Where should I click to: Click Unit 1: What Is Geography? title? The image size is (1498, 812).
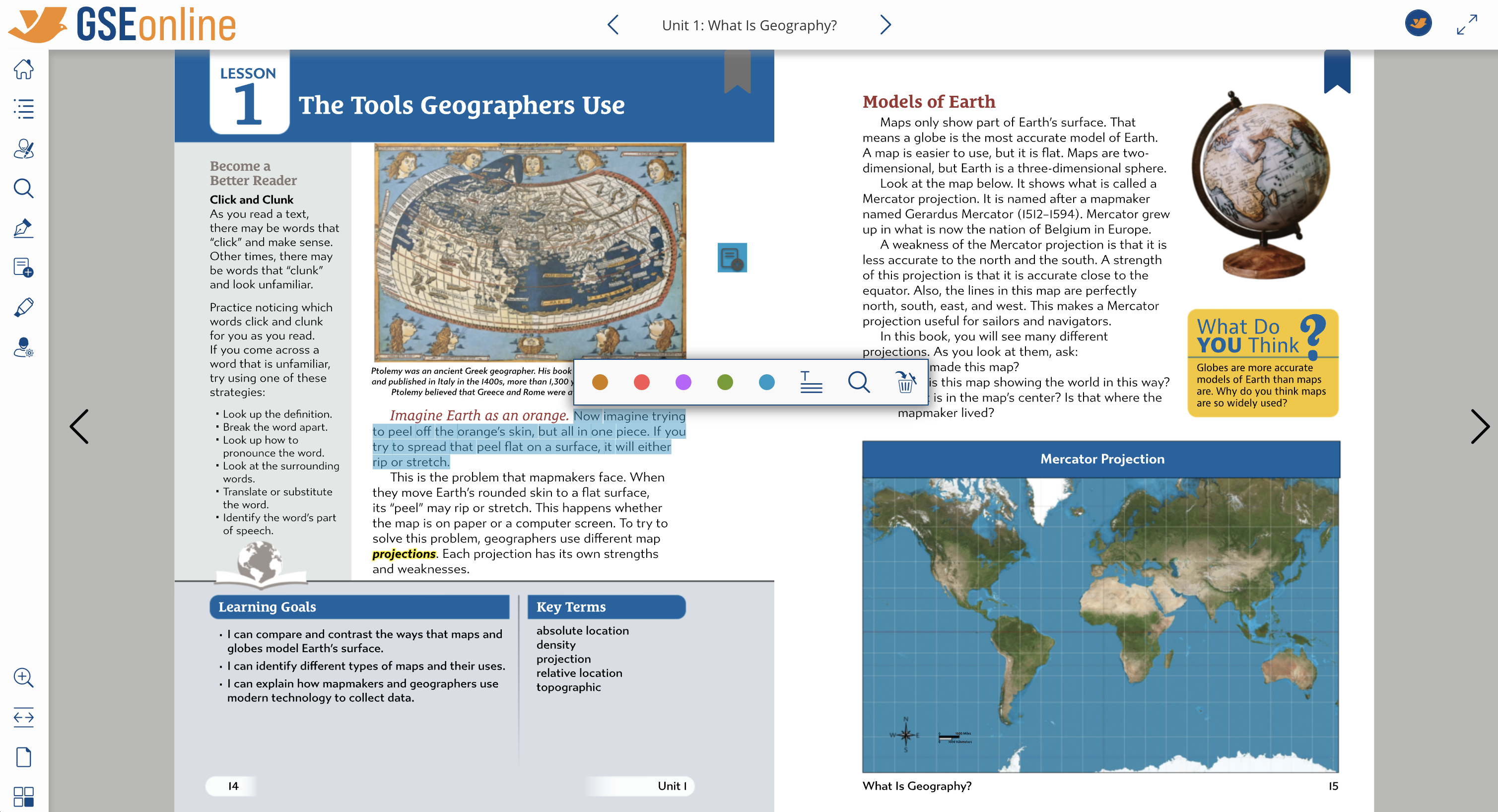749,26
